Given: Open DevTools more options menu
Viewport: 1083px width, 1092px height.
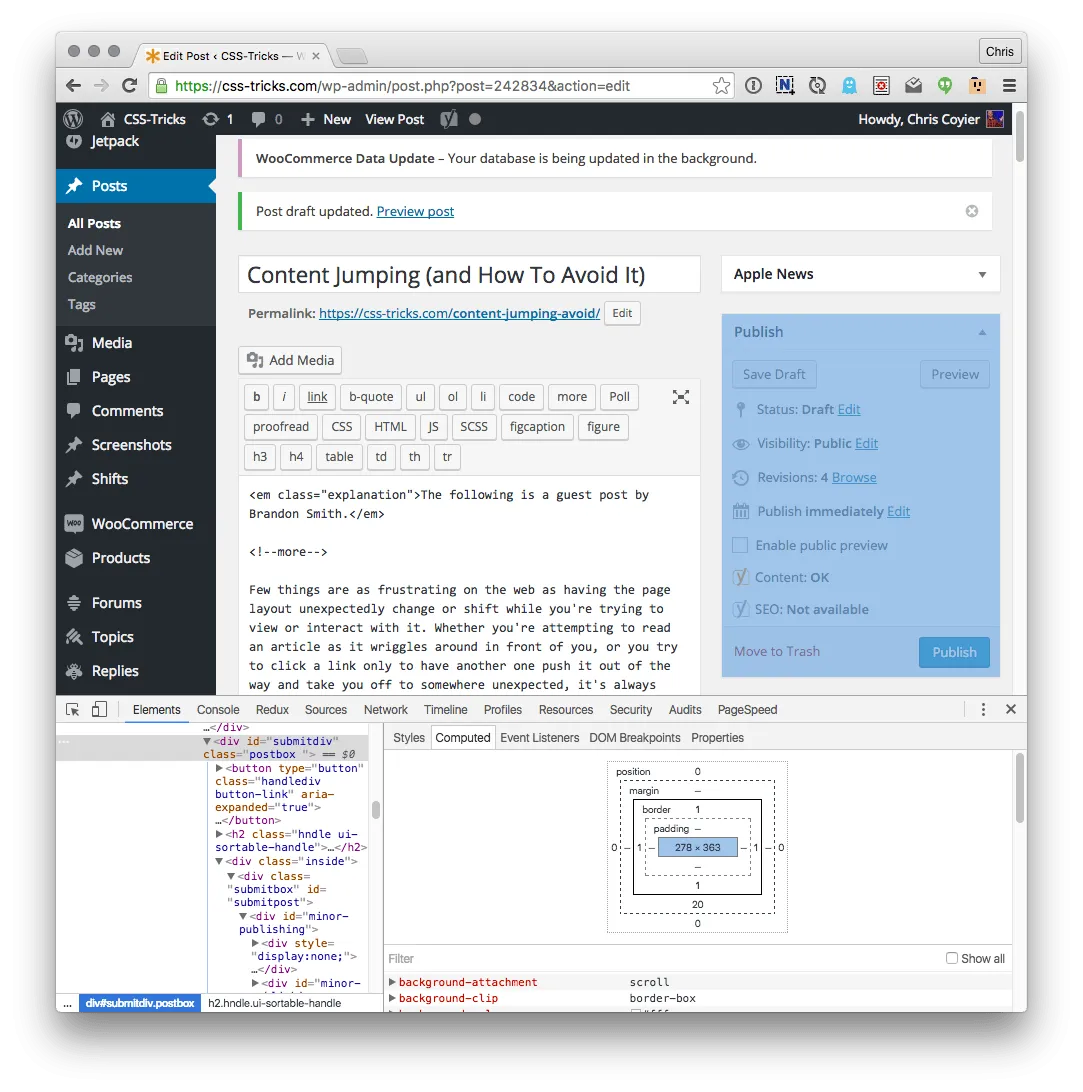Looking at the screenshot, I should pos(983,710).
